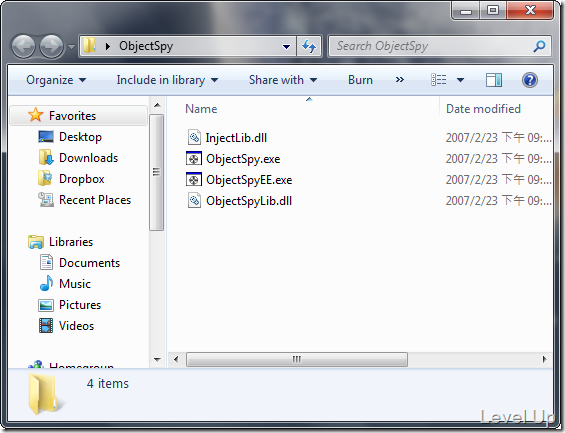
Task: Click the ObjectSpyEE.exe file name
Action: [x=249, y=180]
